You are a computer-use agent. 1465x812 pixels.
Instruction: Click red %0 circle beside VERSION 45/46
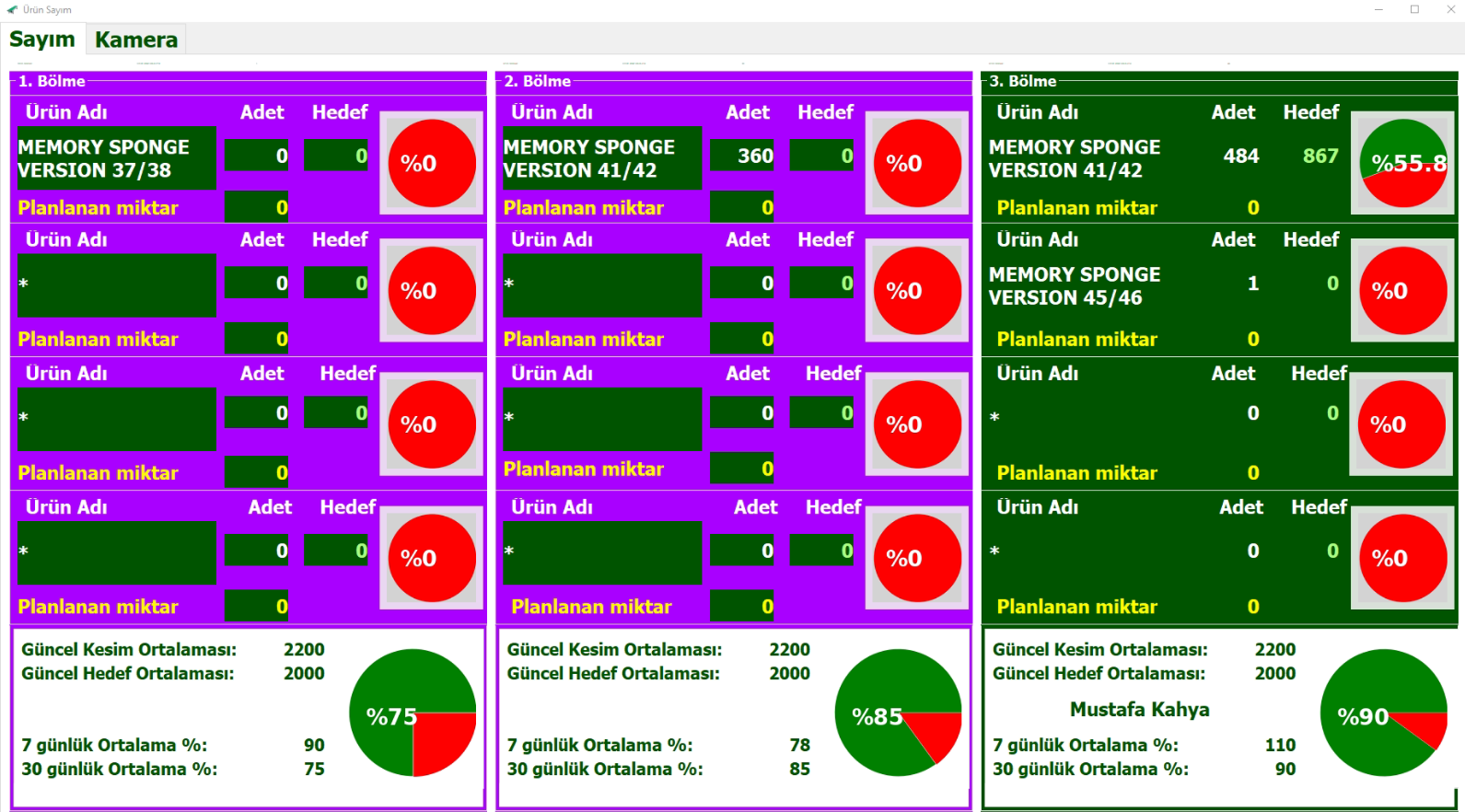point(1403,291)
